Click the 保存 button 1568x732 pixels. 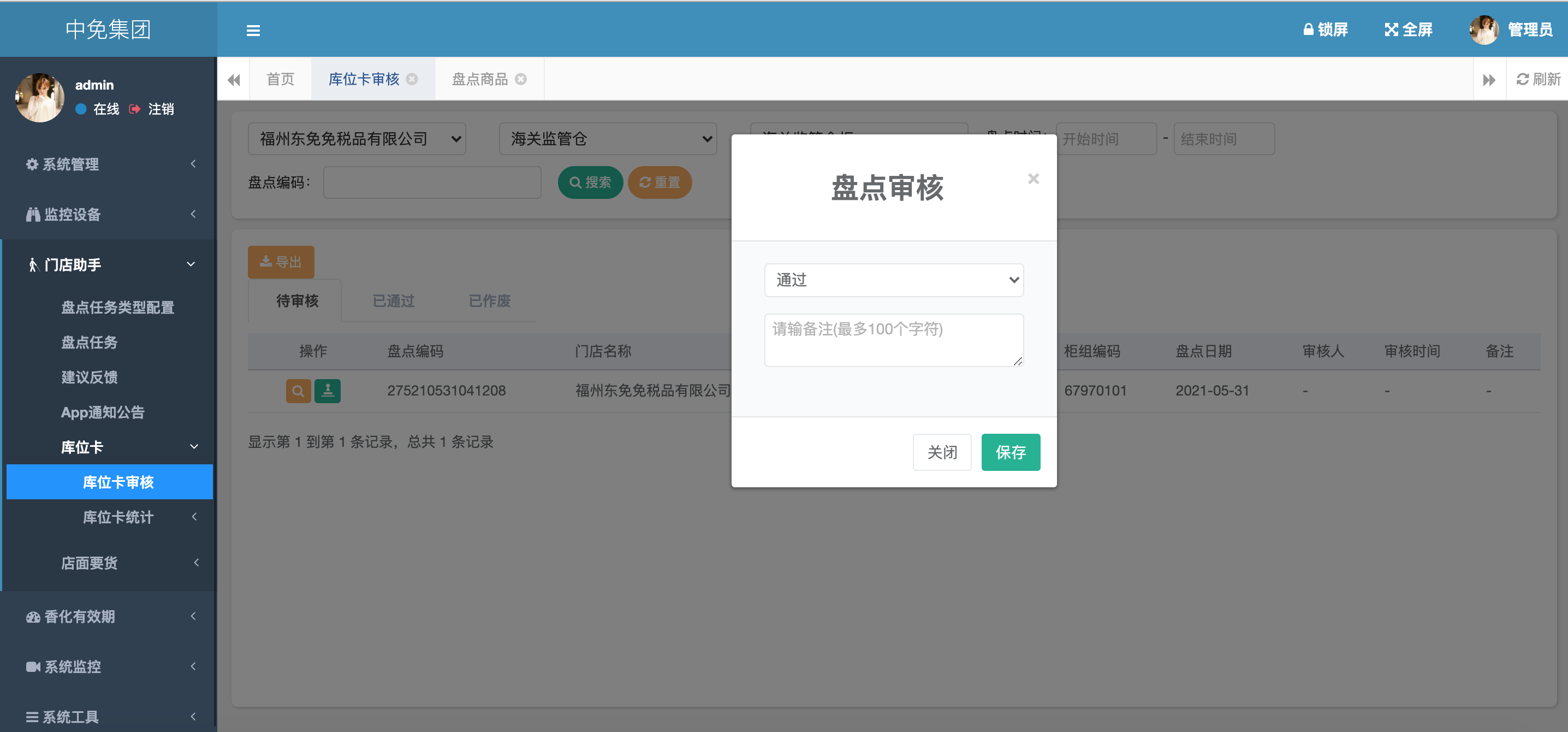[x=1010, y=452]
